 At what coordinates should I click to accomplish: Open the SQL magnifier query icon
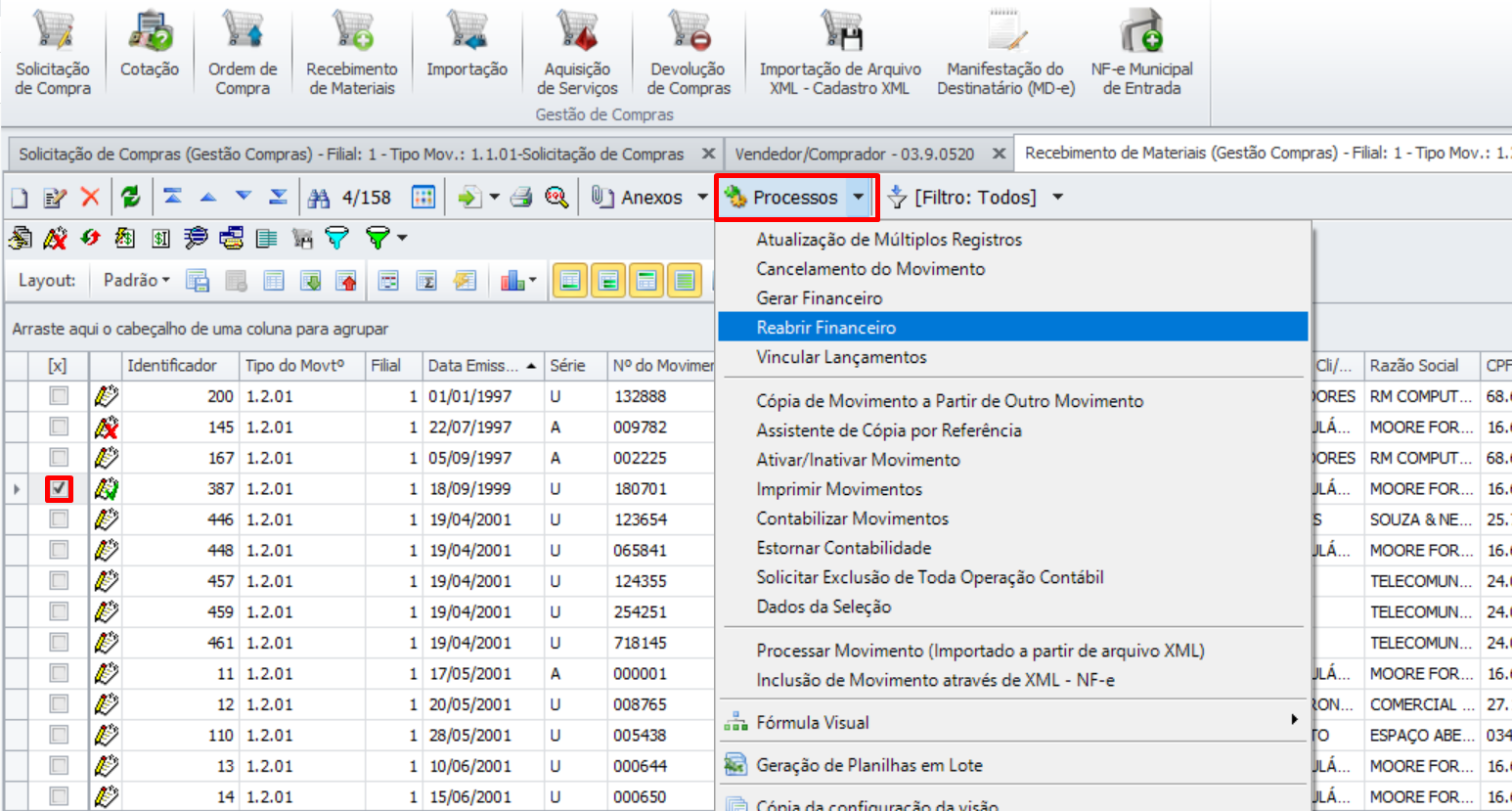[x=556, y=198]
